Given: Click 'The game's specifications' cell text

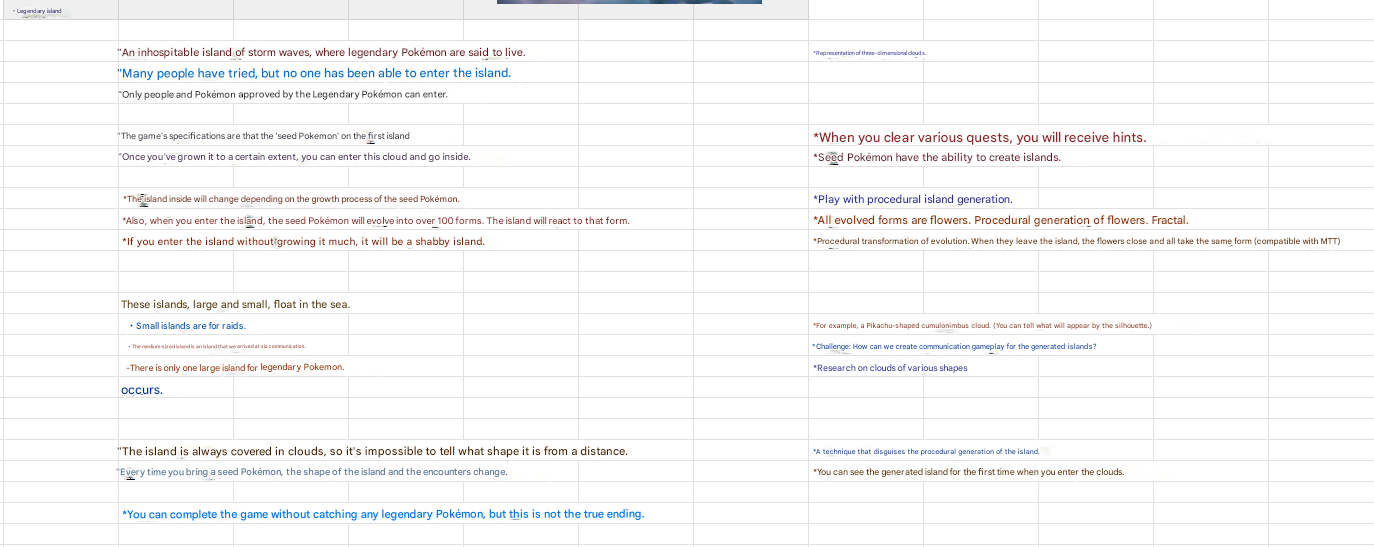Looking at the screenshot, I should point(264,136).
